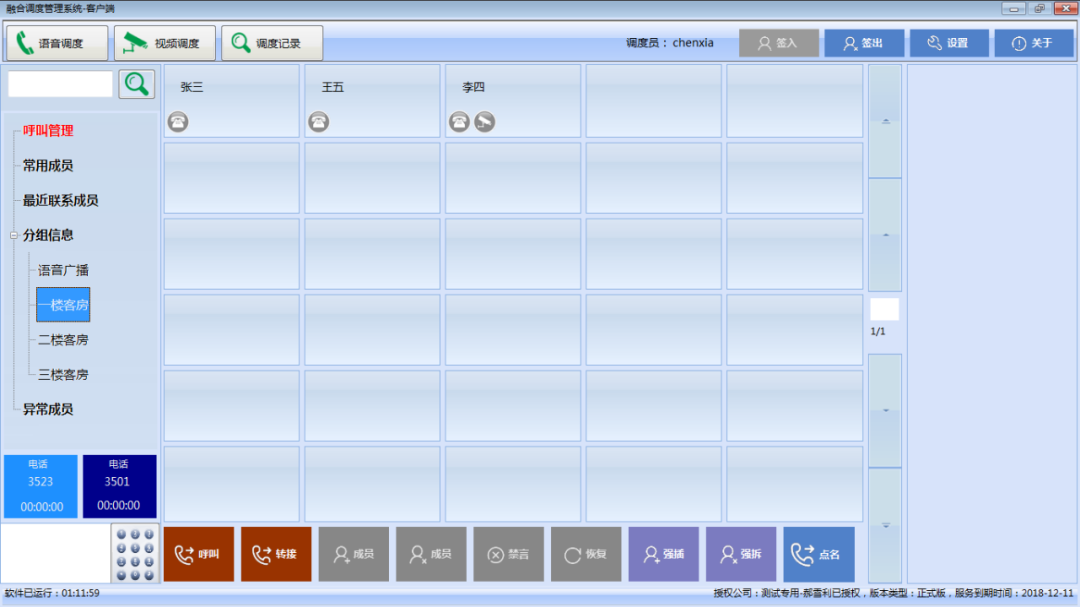Select 语音广播 under group info
1080x607 pixels.
click(x=64, y=270)
